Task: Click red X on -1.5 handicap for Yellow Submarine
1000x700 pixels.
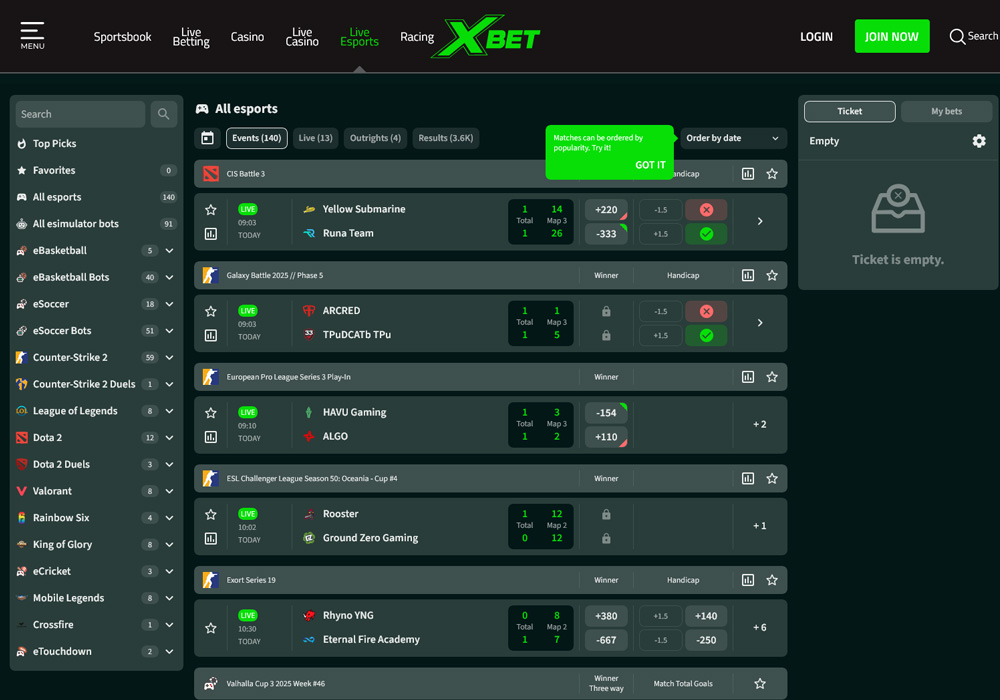Action: 706,209
